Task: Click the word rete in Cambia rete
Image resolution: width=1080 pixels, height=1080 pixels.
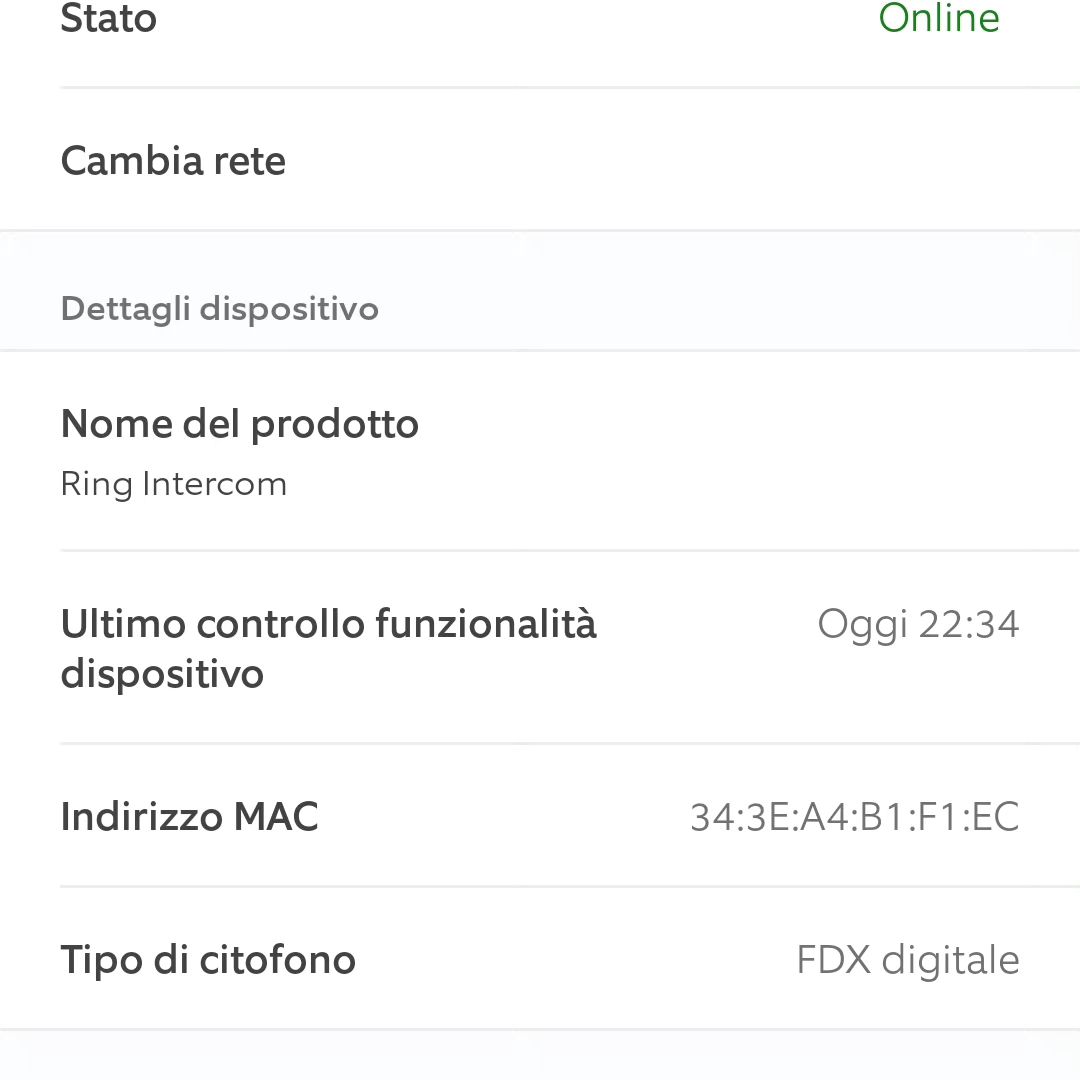Action: click(249, 161)
